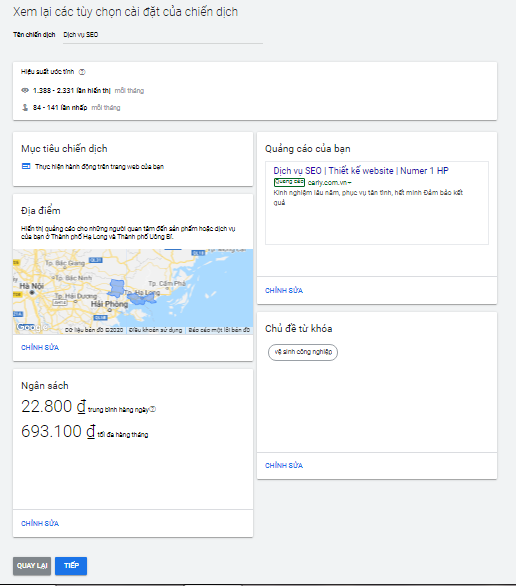Click the highlighted Hạ Long region on map

[141, 299]
